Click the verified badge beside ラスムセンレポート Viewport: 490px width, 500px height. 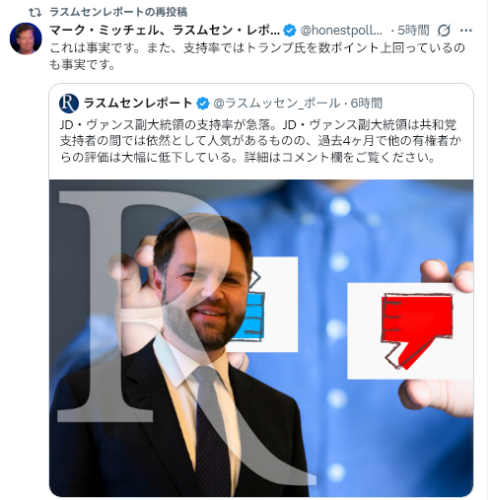pos(202,103)
